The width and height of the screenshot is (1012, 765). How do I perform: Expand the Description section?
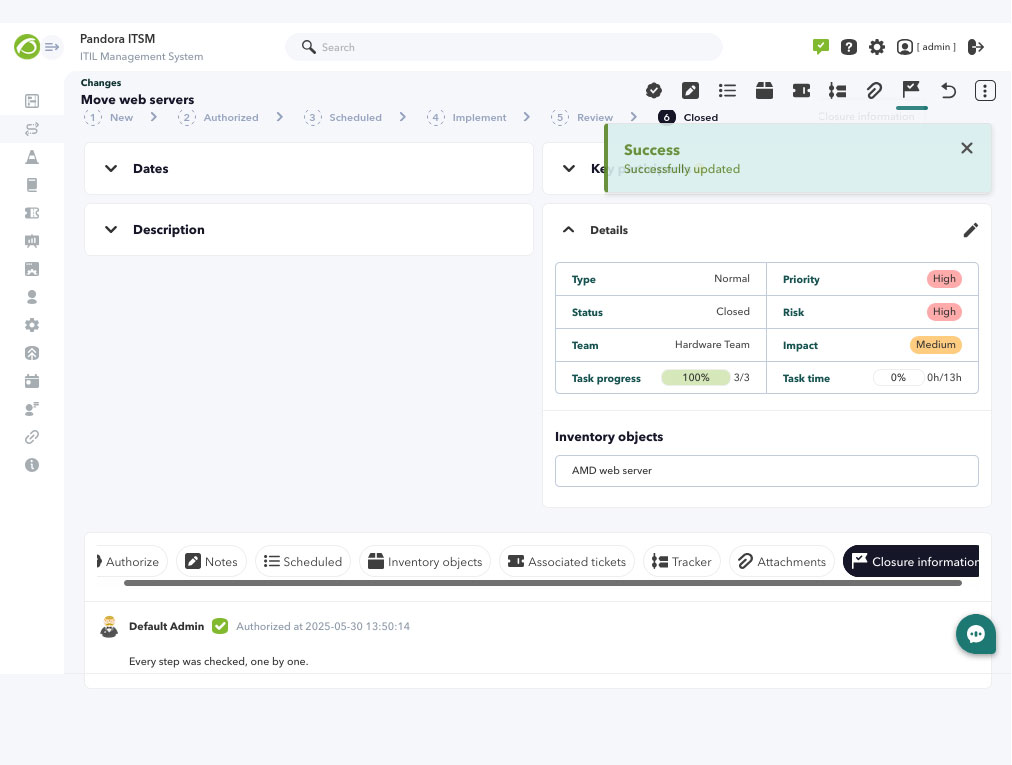click(x=111, y=230)
